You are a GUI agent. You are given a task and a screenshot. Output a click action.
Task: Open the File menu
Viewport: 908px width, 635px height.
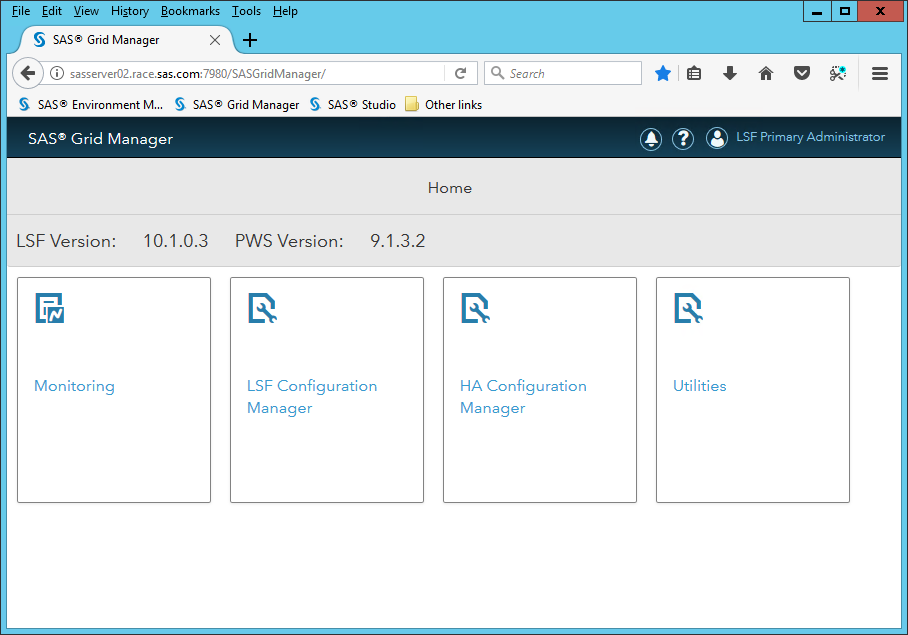[21, 11]
